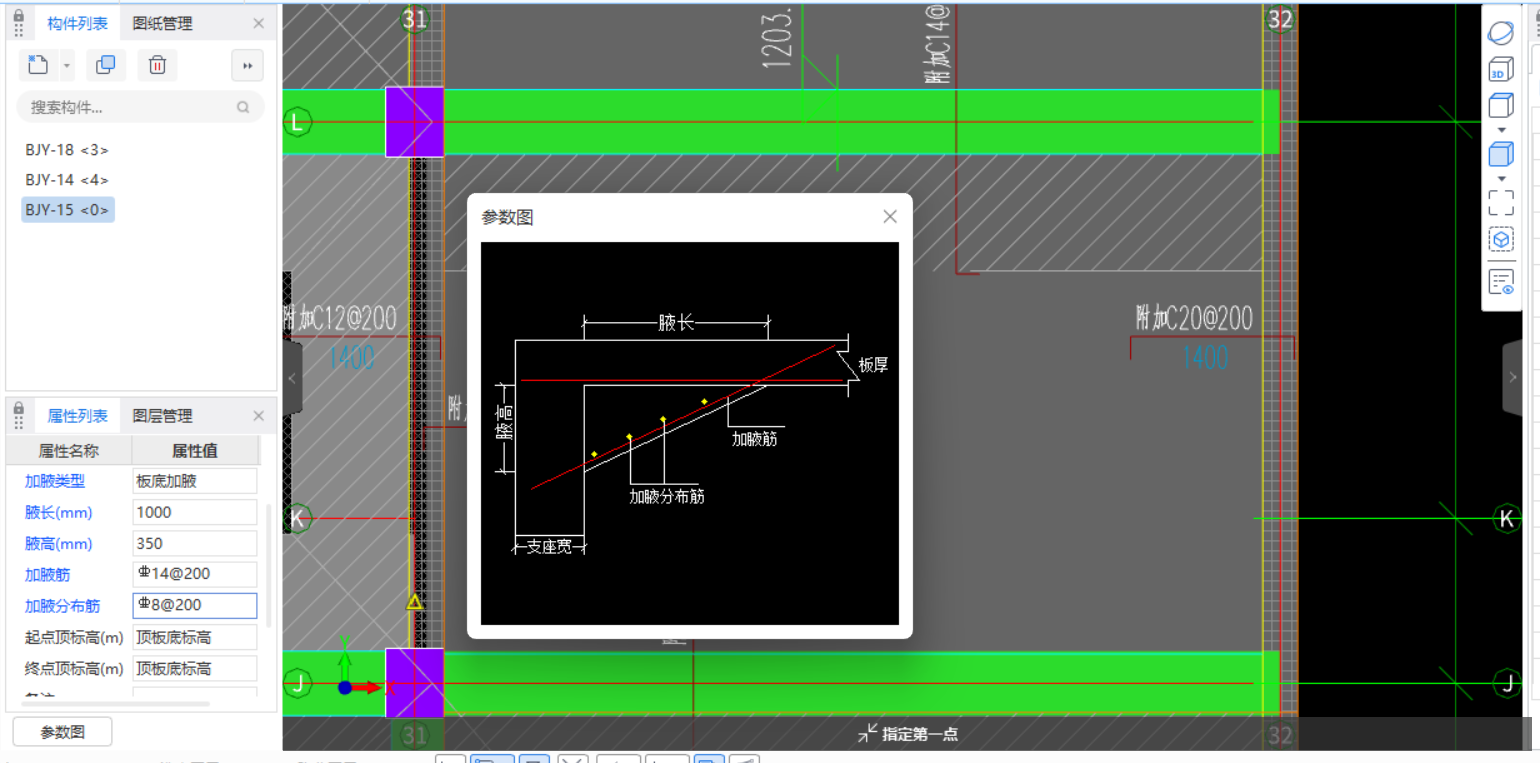Viewport: 1540px width, 763px height.
Task: Click the display settings eye-list icon
Action: [1501, 282]
